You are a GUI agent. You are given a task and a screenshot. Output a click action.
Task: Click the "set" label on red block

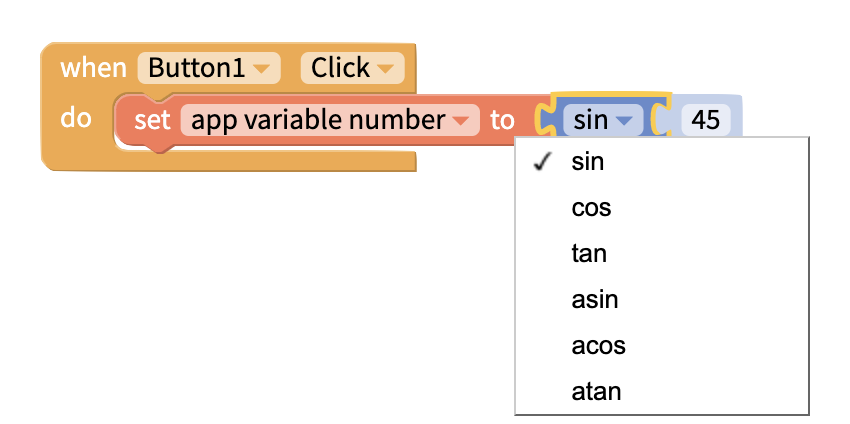click(x=153, y=121)
